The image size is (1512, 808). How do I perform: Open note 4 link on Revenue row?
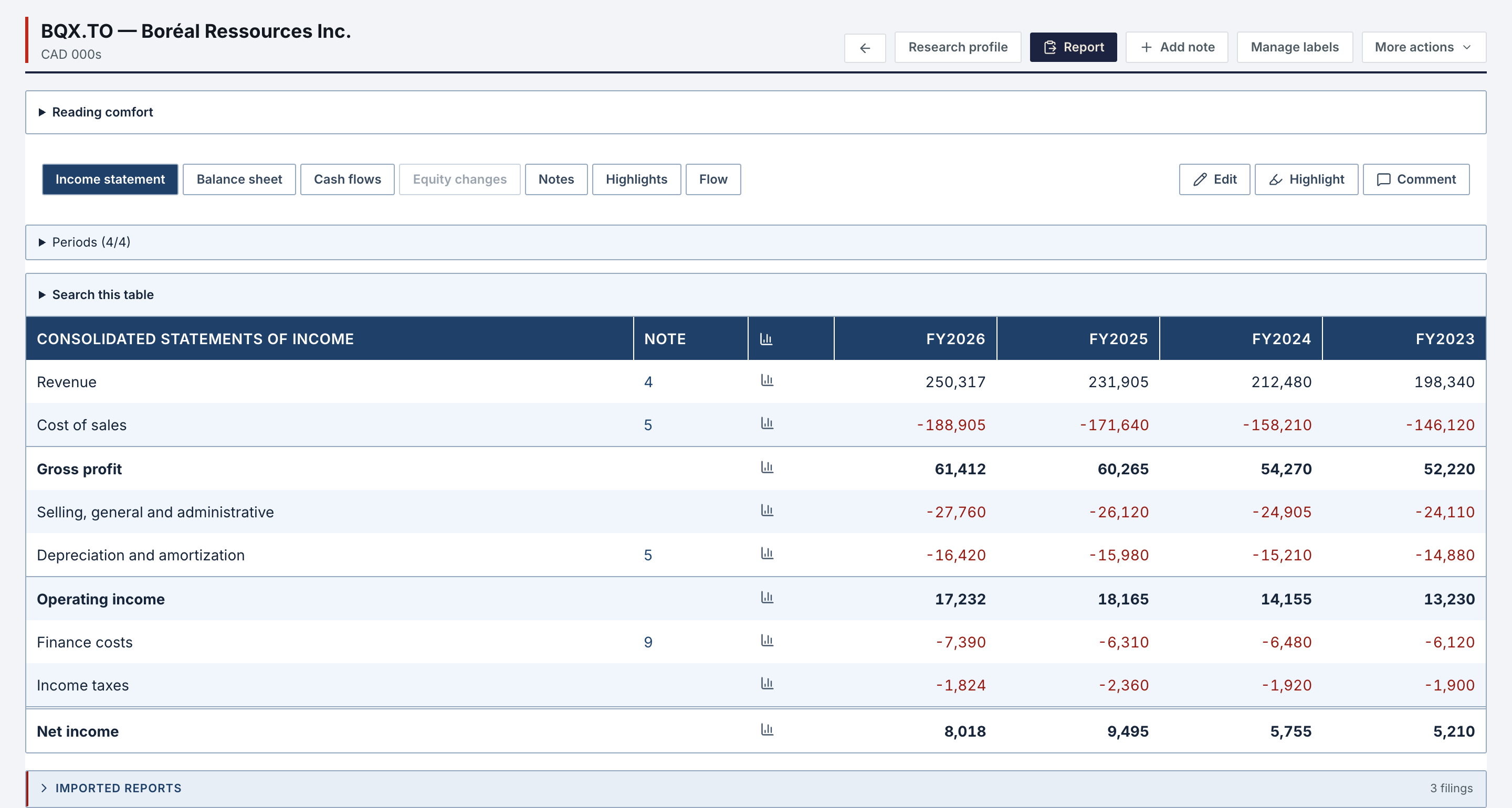(648, 382)
